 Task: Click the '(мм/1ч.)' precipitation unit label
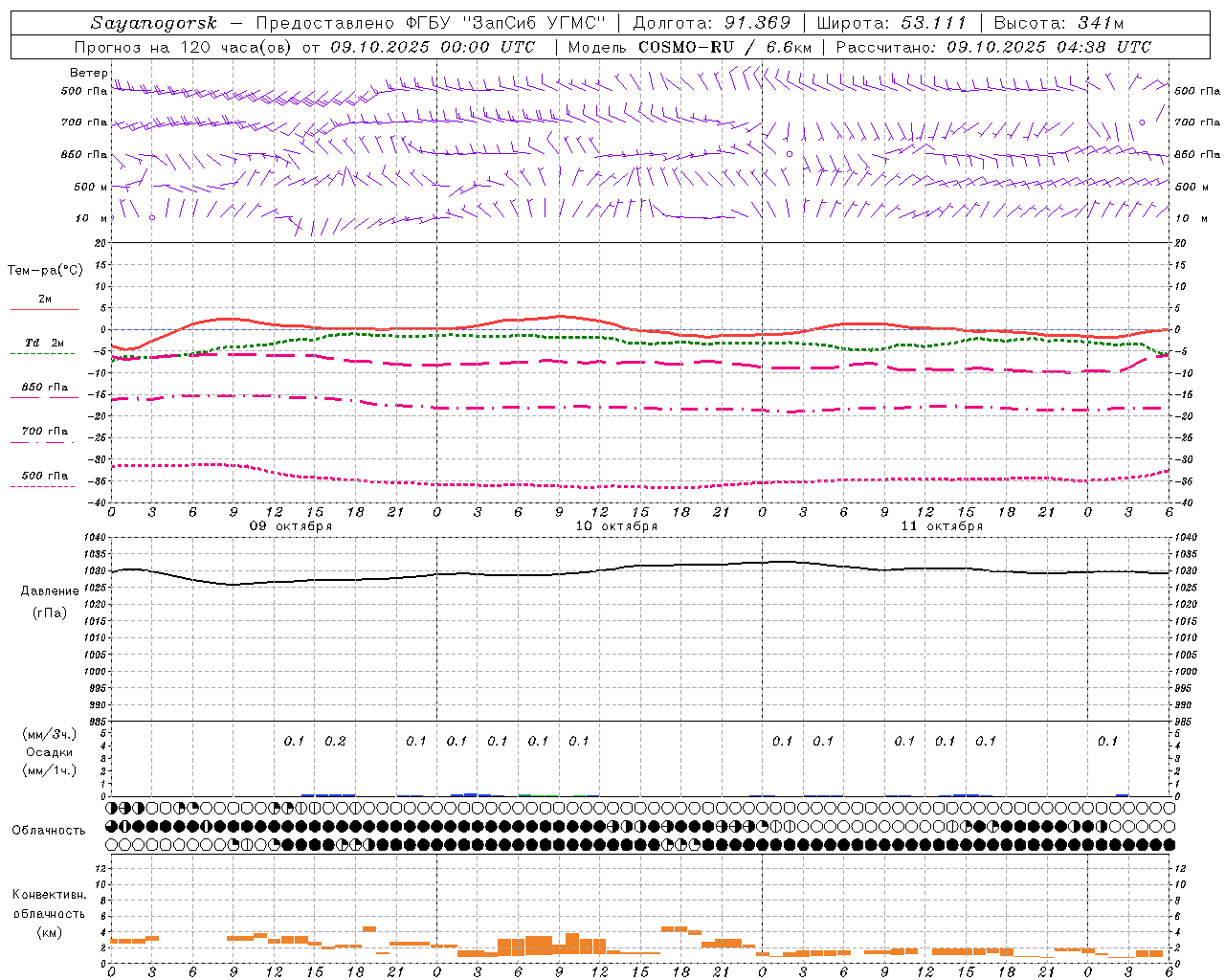click(50, 770)
